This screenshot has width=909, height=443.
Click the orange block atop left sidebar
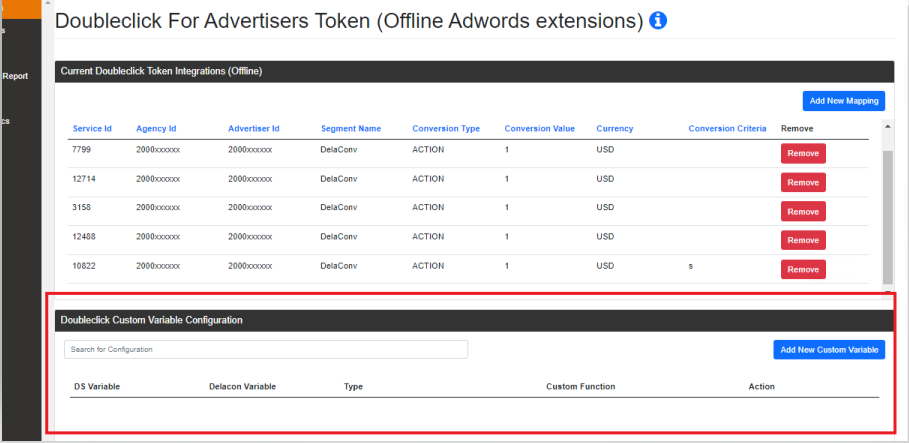pyautogui.click(x=20, y=9)
